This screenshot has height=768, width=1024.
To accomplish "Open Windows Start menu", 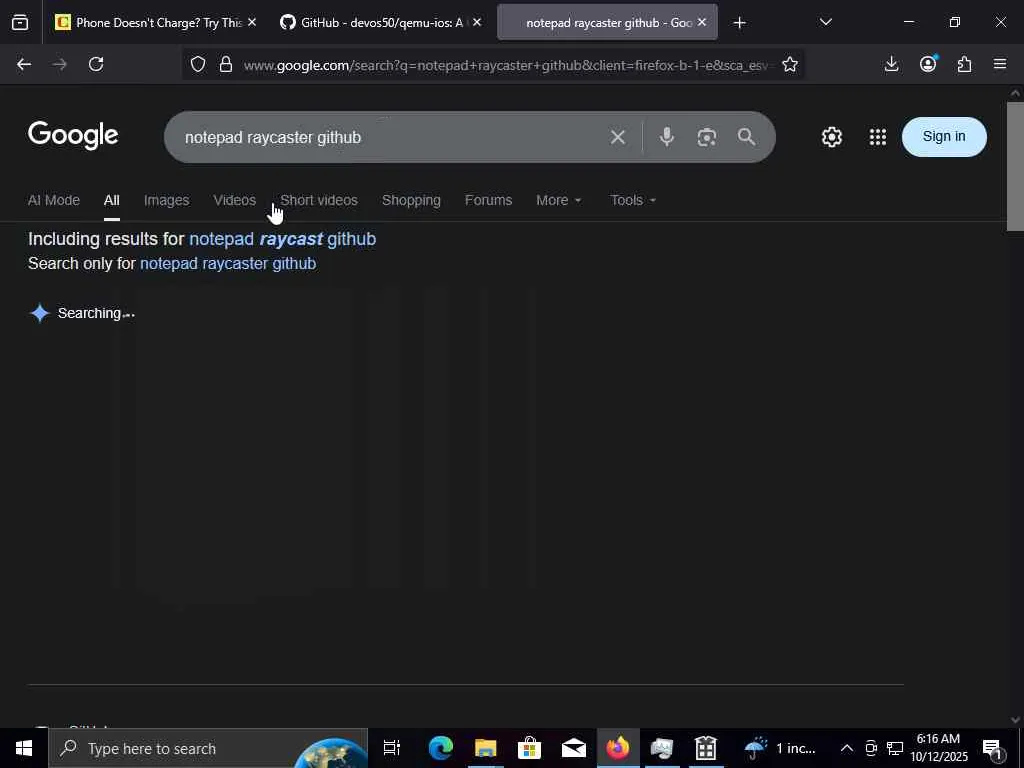I will 24,748.
